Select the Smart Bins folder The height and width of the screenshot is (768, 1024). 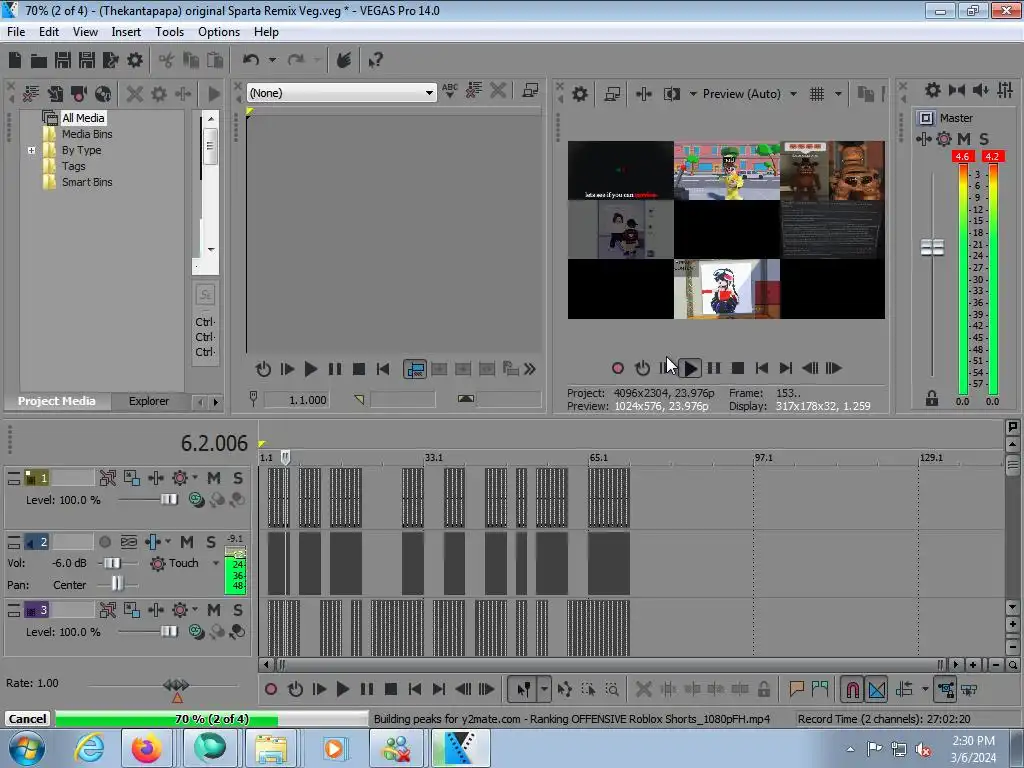click(x=87, y=182)
